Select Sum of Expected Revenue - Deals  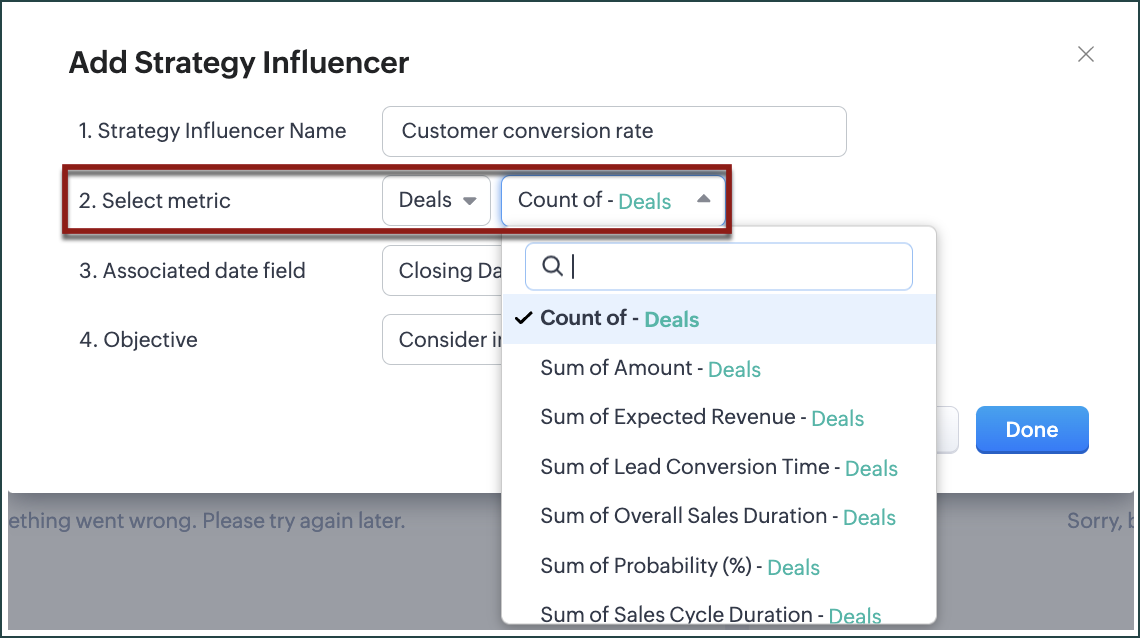[702, 418]
